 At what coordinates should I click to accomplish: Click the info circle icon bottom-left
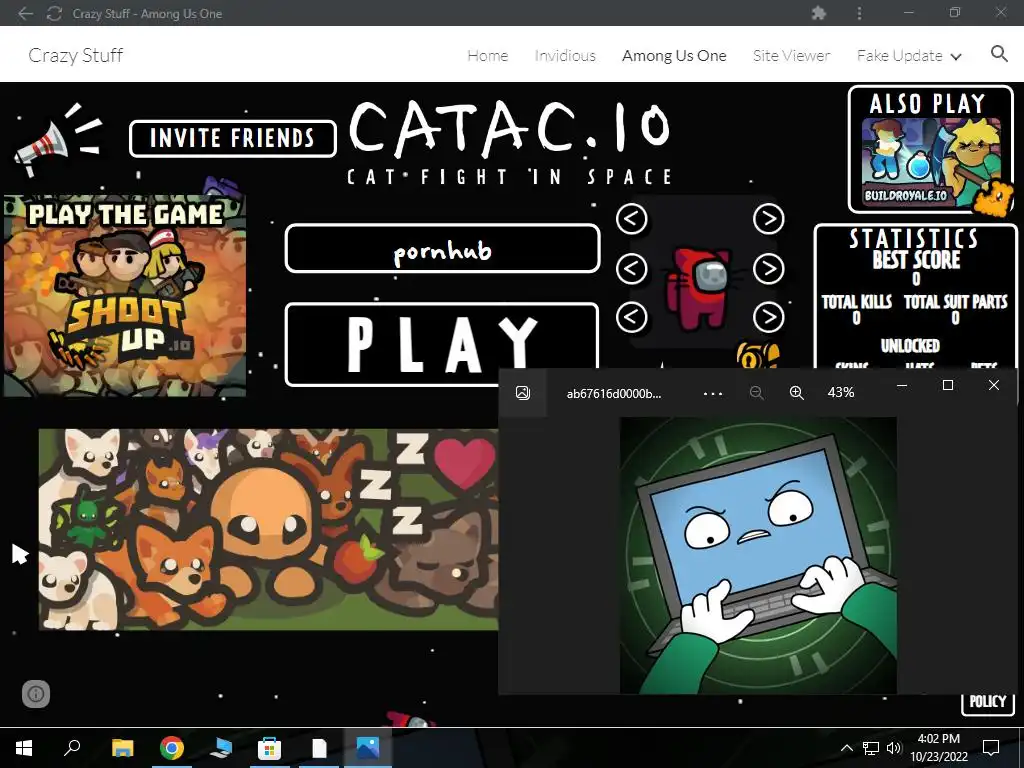(36, 694)
